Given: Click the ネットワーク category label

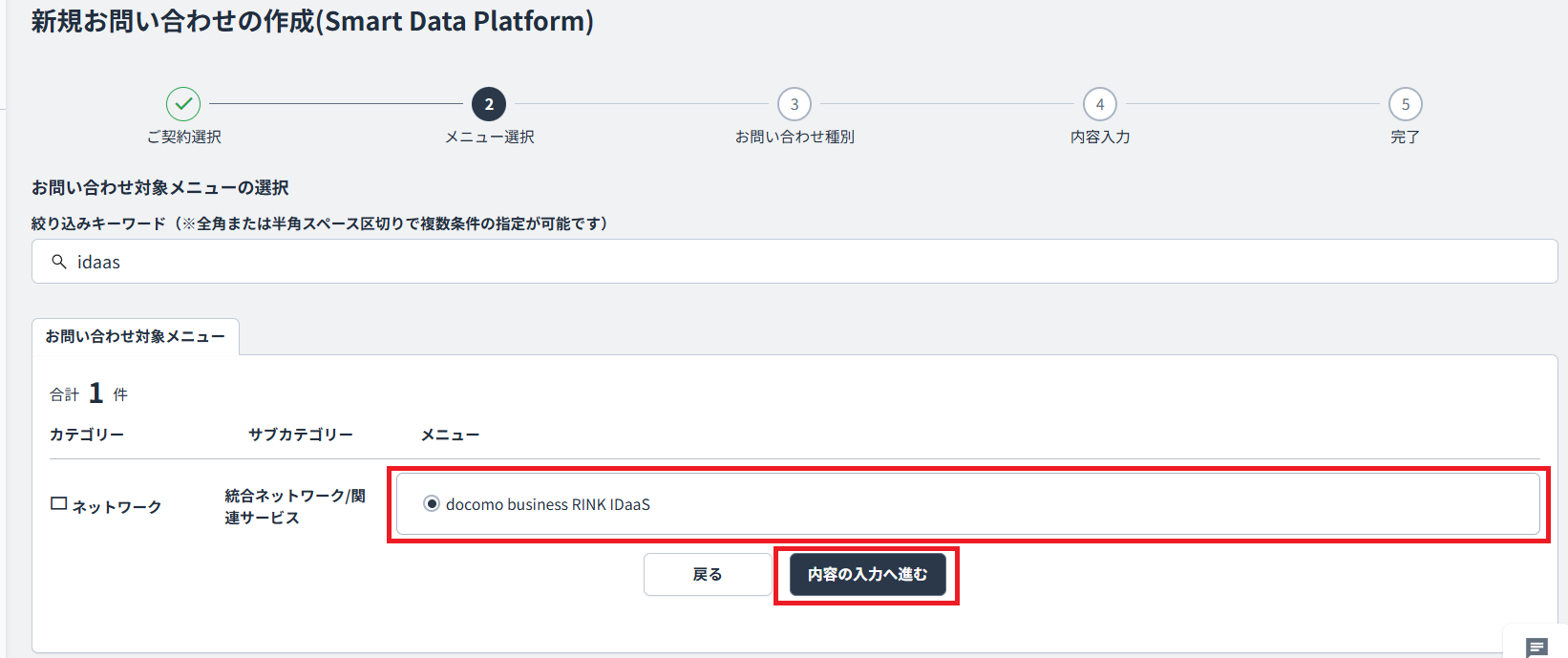Looking at the screenshot, I should click(x=117, y=506).
